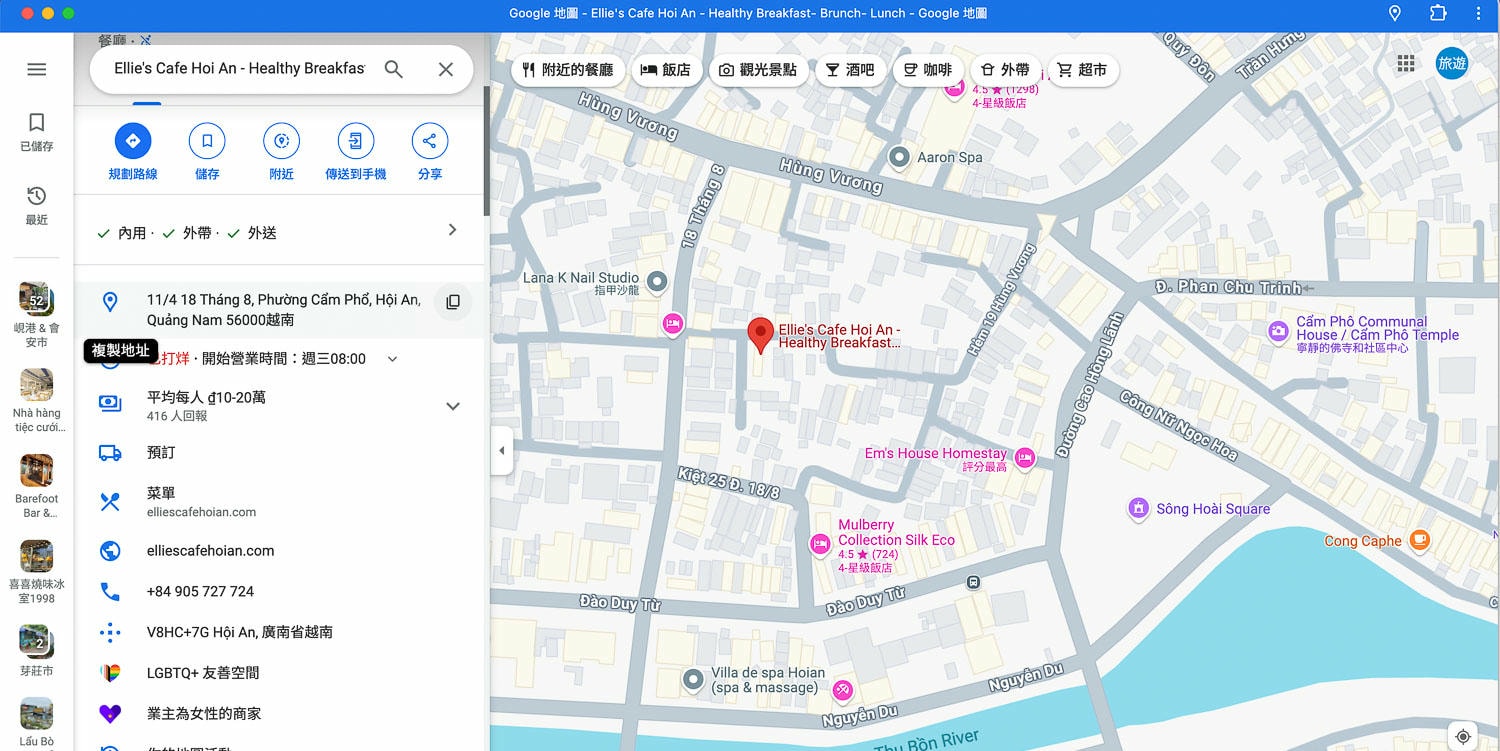The width and height of the screenshot is (1500, 751).
Task: Click the my location target button
Action: point(1463,736)
